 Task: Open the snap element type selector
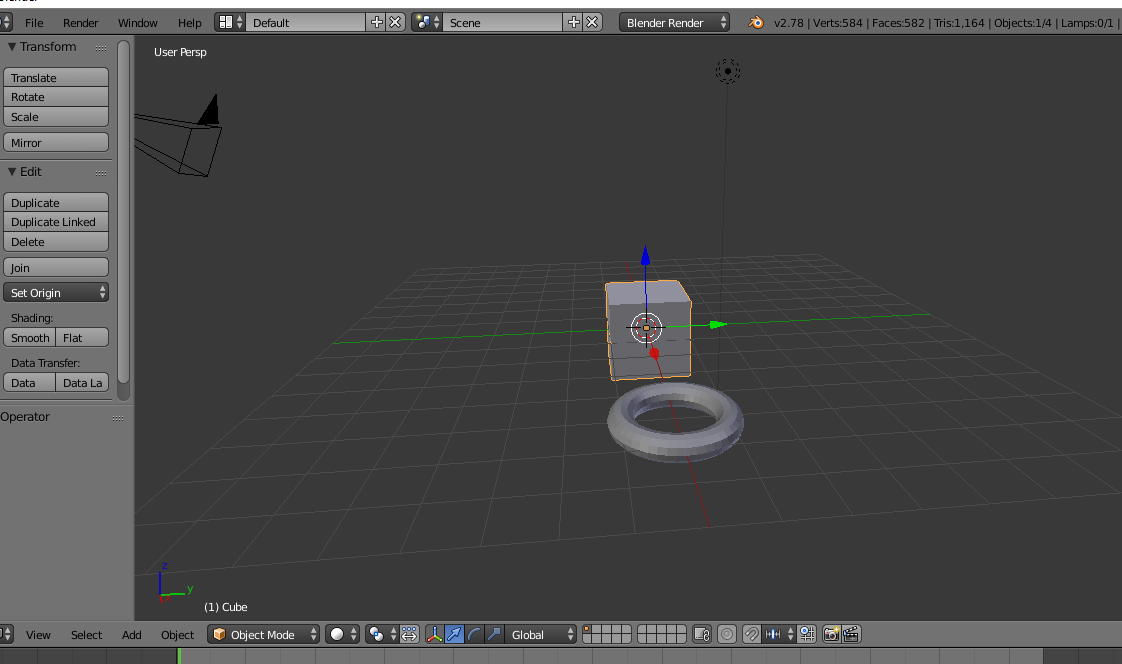click(779, 634)
